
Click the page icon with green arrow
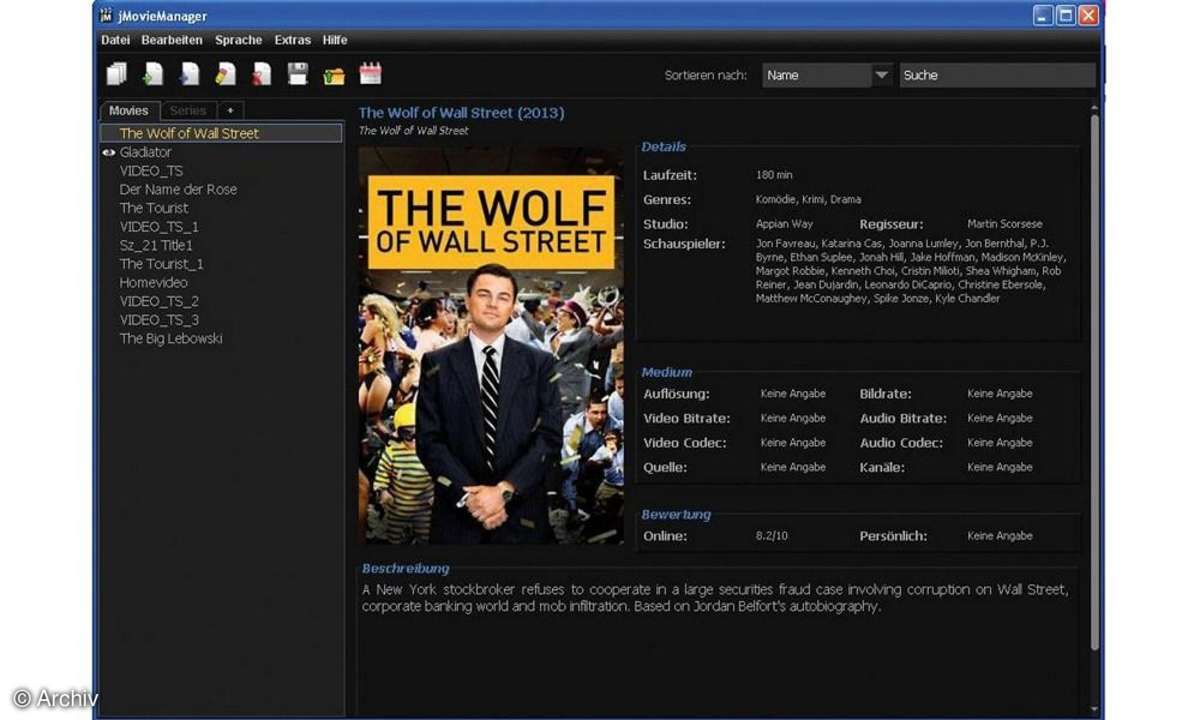coord(153,74)
